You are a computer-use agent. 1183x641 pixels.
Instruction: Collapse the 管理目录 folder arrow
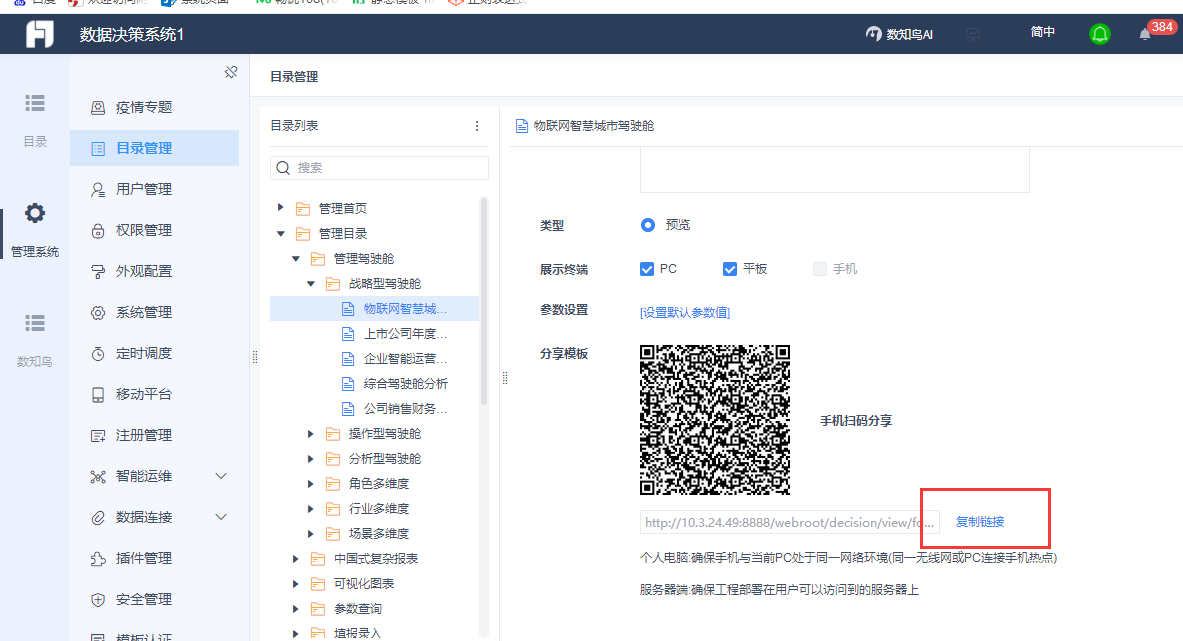281,233
